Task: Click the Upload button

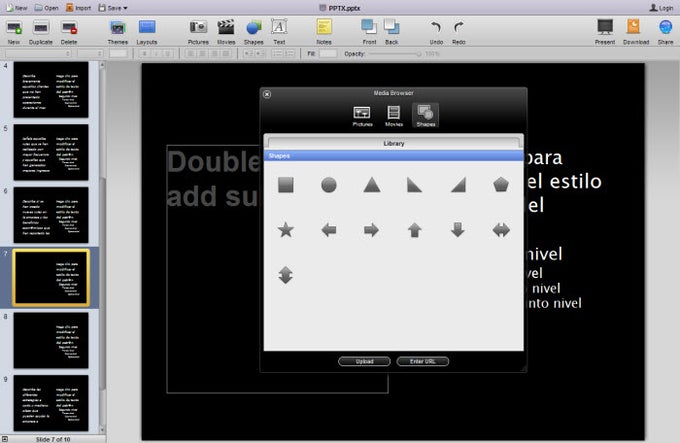Action: tap(364, 362)
